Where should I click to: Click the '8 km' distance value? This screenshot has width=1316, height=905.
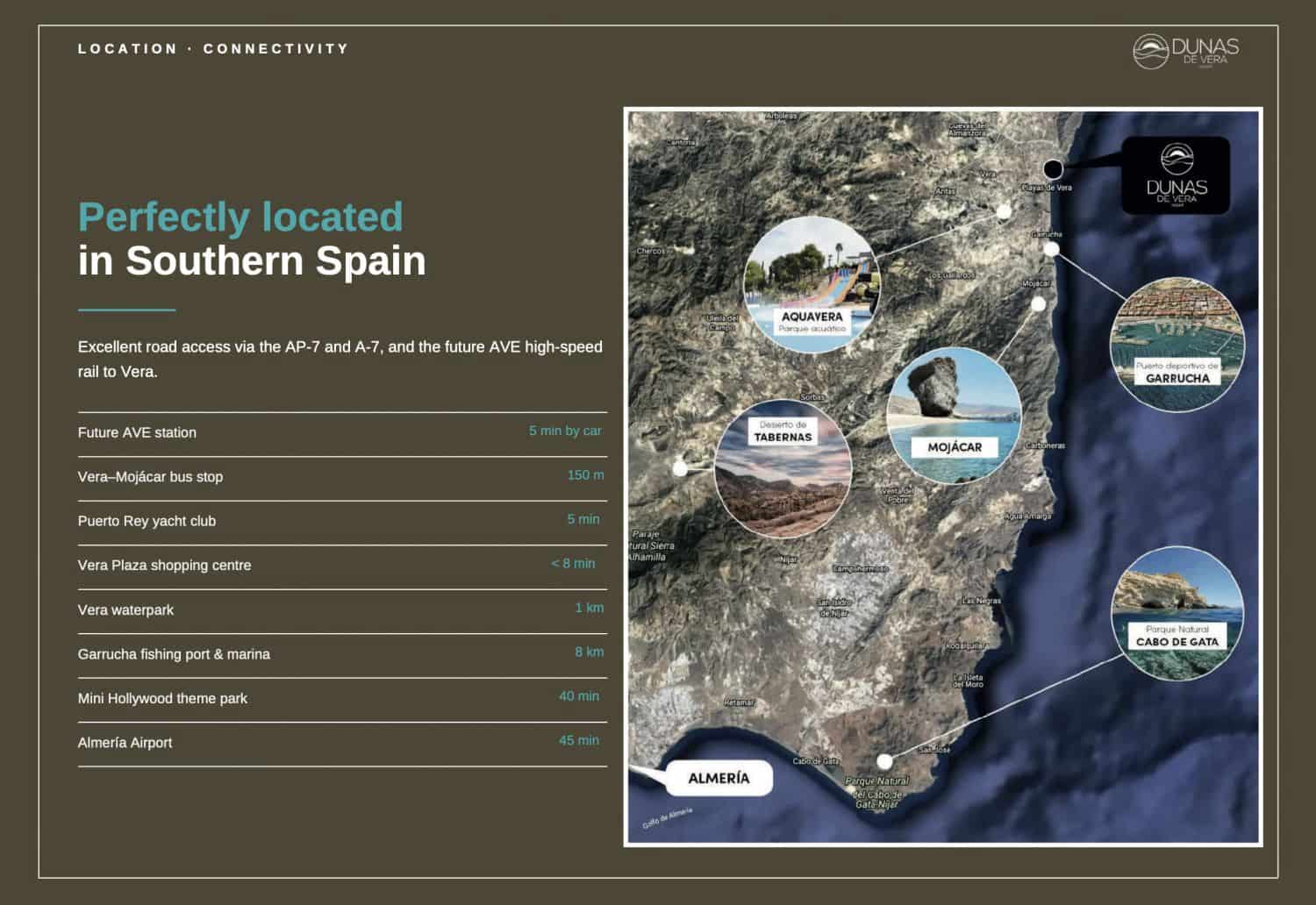tap(589, 652)
